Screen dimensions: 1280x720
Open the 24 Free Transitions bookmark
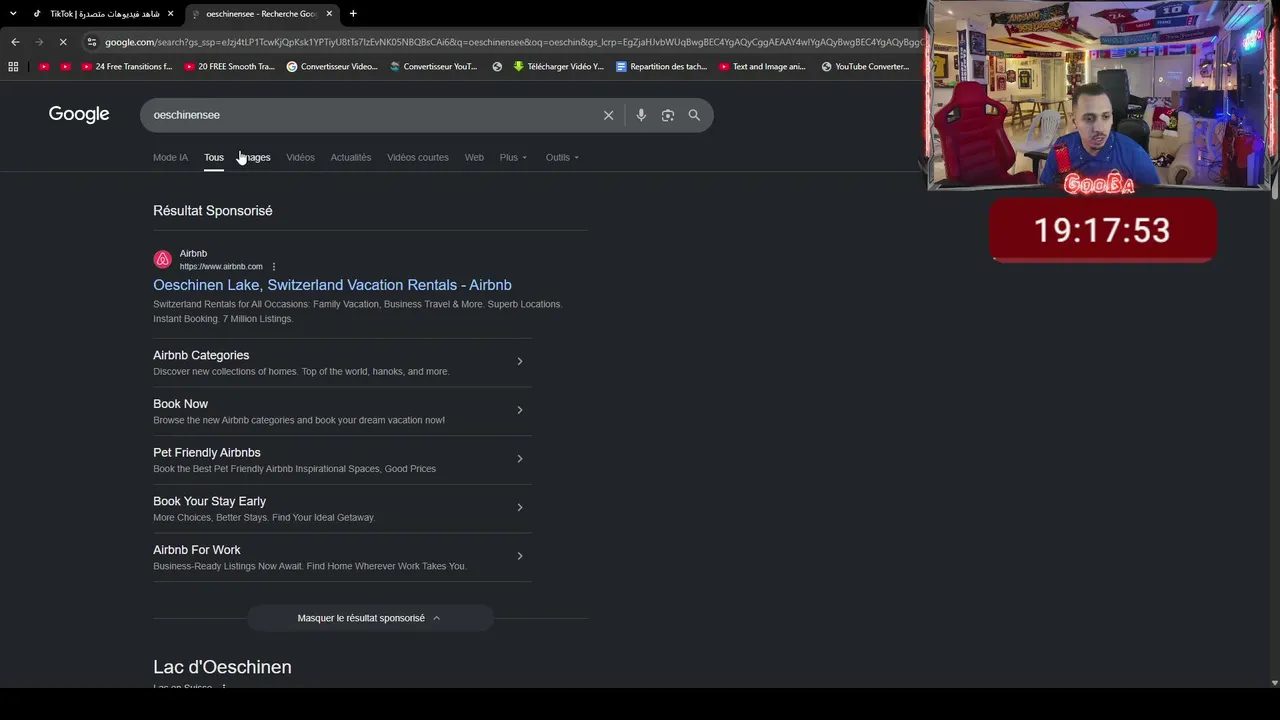127,67
